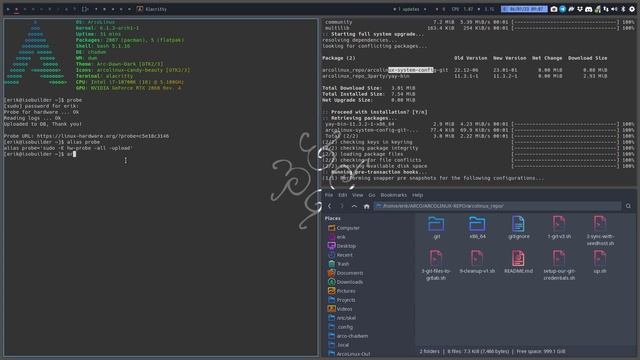Select the 1-git-v3.sh script icon

coord(559,224)
